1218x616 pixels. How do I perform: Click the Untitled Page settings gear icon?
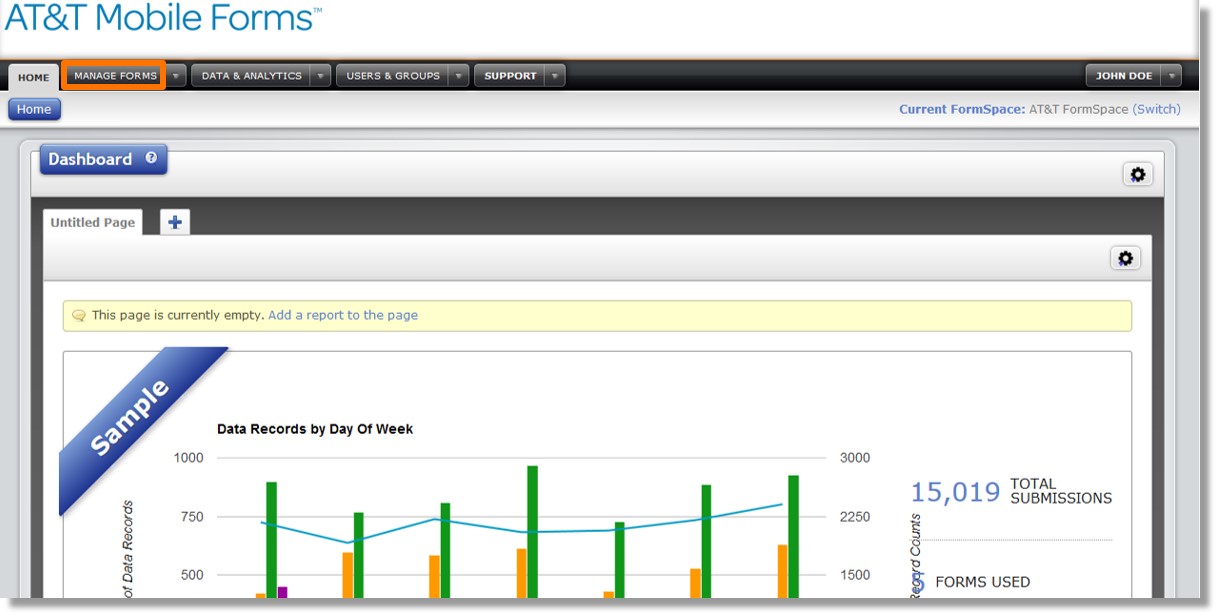[1125, 258]
